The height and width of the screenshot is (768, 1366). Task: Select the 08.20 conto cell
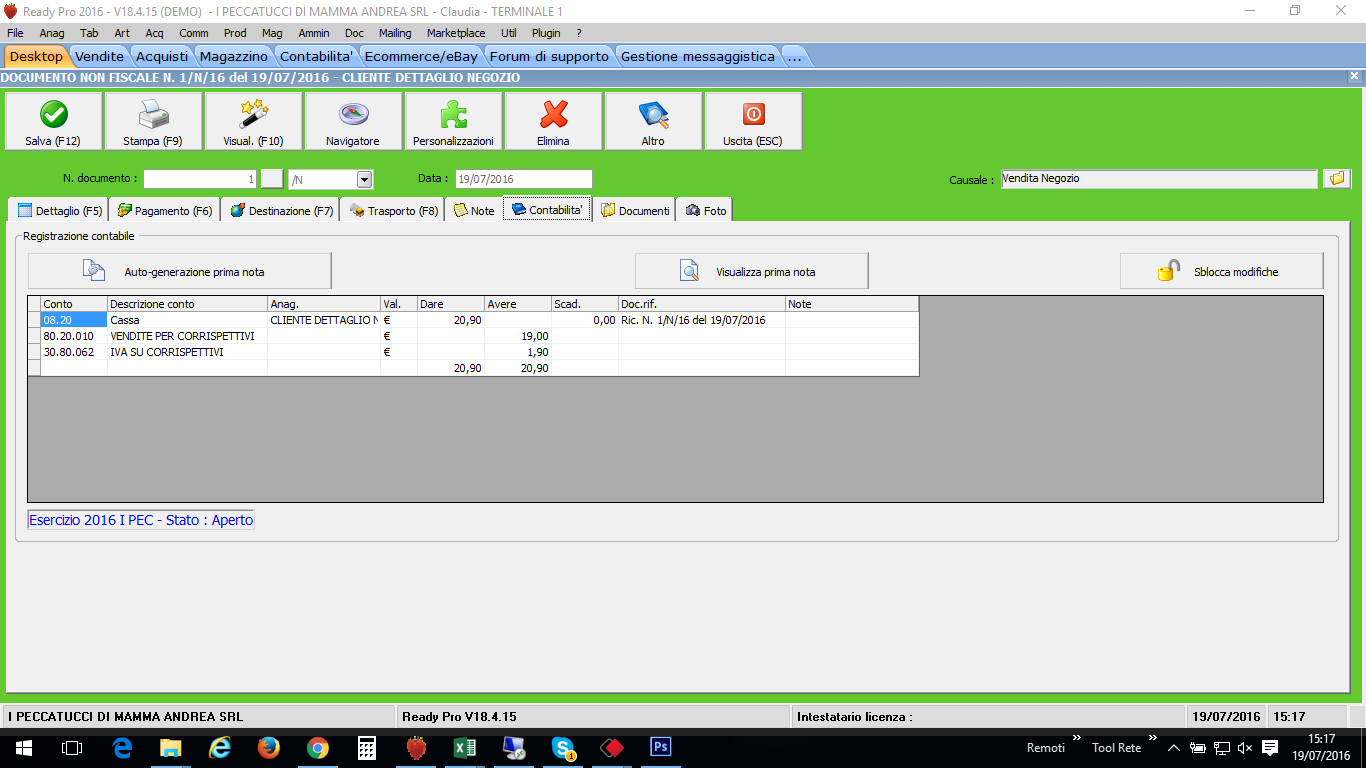[x=74, y=320]
